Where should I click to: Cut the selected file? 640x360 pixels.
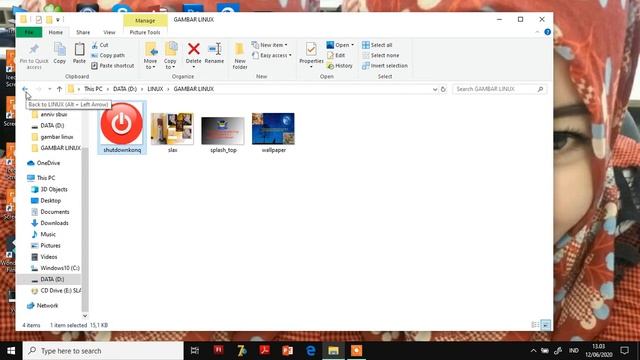(x=100, y=45)
